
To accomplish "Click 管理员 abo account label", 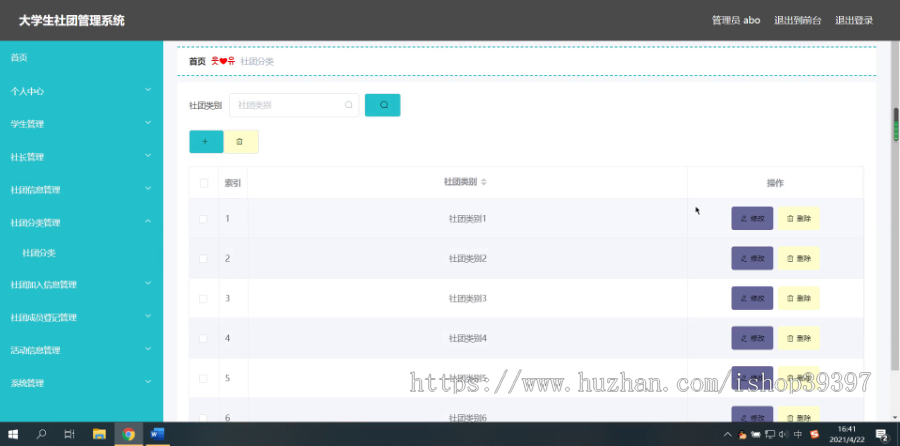I will pyautogui.click(x=736, y=20).
